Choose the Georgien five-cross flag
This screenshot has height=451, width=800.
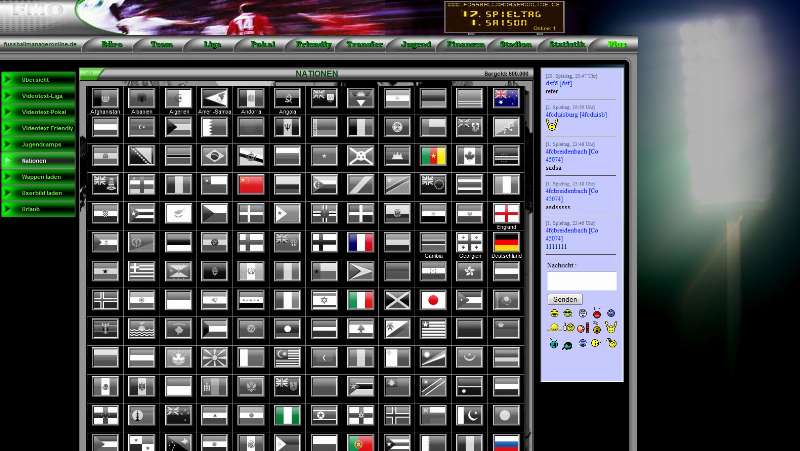point(469,243)
